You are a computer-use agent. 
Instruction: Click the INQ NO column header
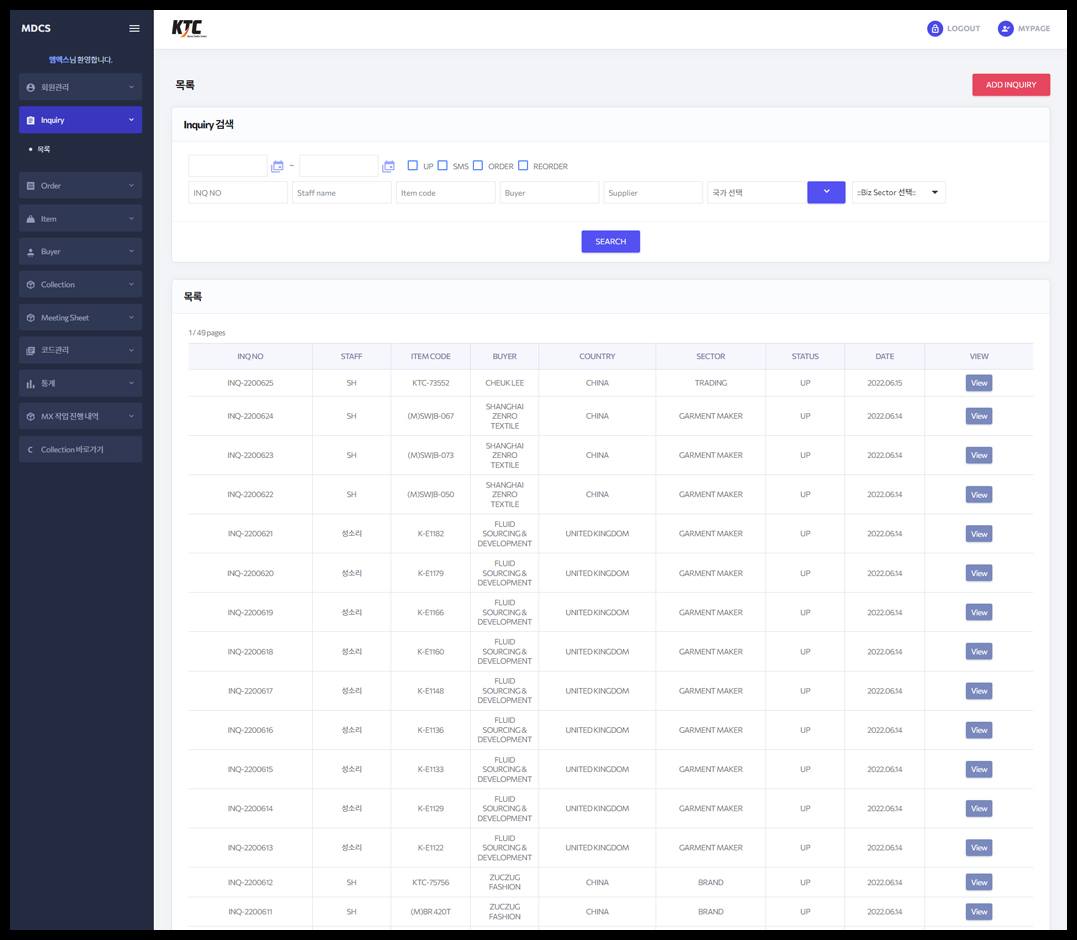click(x=250, y=356)
